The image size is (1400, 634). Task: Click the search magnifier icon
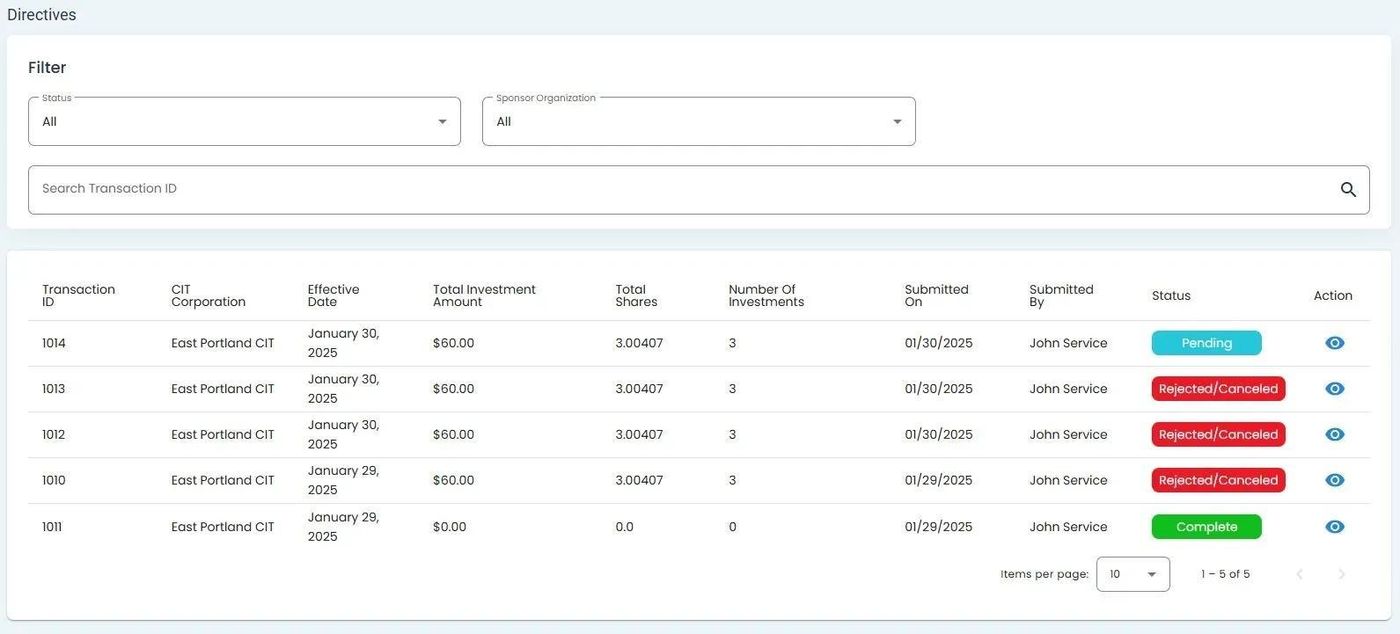[1348, 190]
